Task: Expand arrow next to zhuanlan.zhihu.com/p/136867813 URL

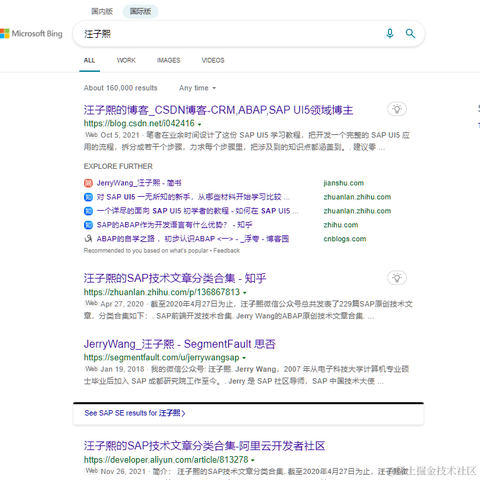Action: point(245,293)
